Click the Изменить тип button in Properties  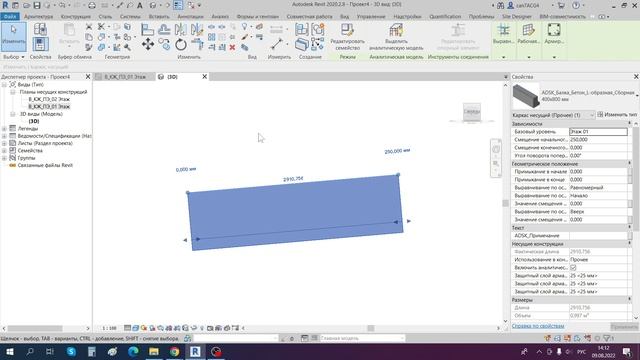pos(617,115)
